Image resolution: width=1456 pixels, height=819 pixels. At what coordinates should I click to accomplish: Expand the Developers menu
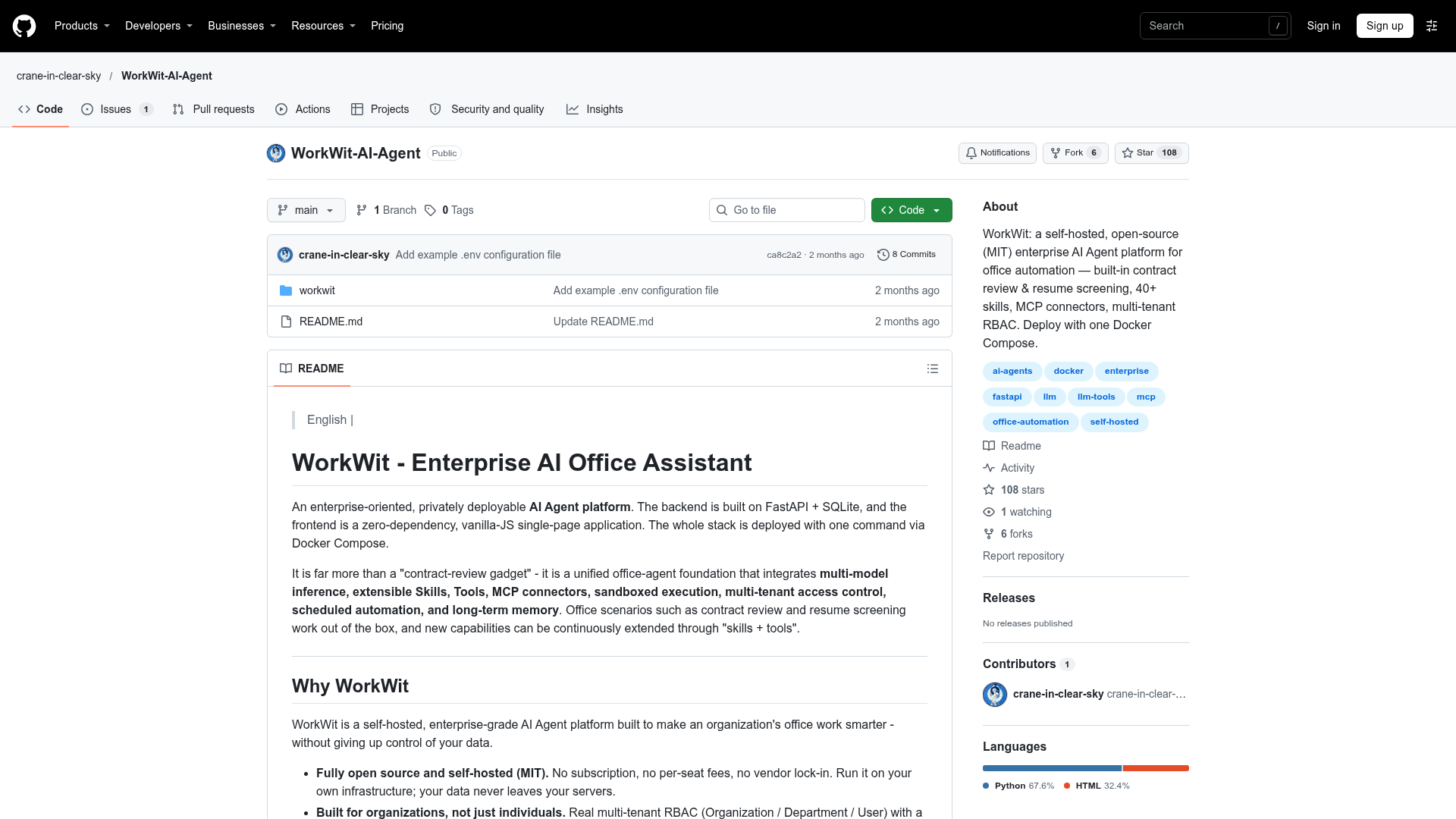pyautogui.click(x=158, y=26)
